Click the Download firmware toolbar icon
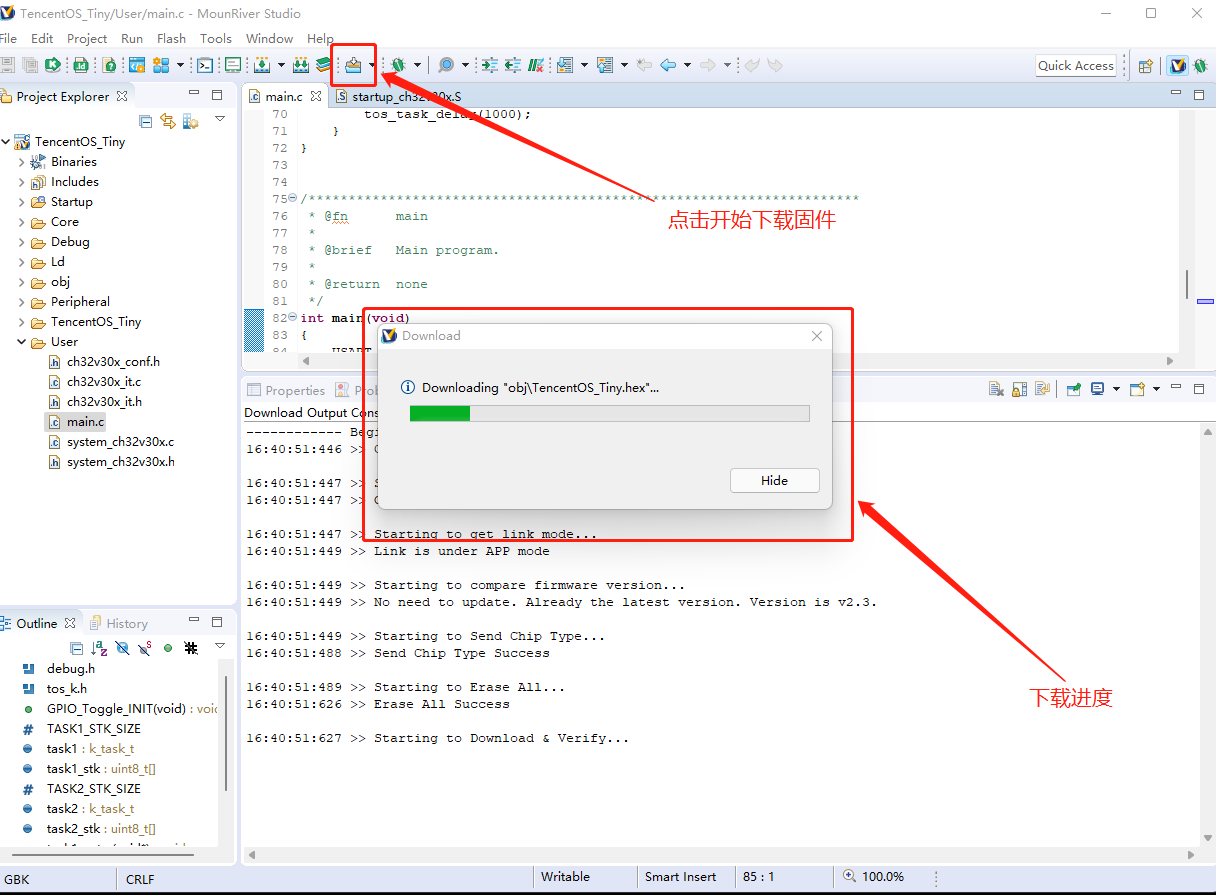 click(x=353, y=65)
